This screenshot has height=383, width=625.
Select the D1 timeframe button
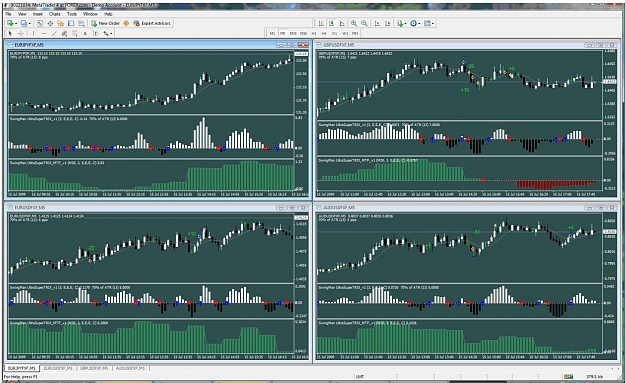(x=334, y=33)
